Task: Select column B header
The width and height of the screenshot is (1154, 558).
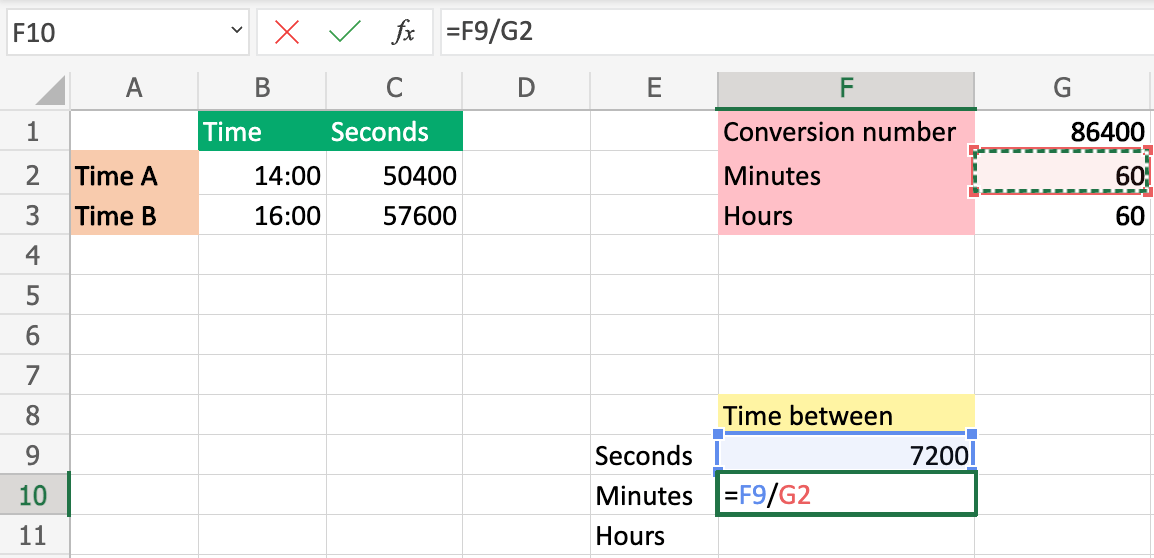Action: click(262, 88)
